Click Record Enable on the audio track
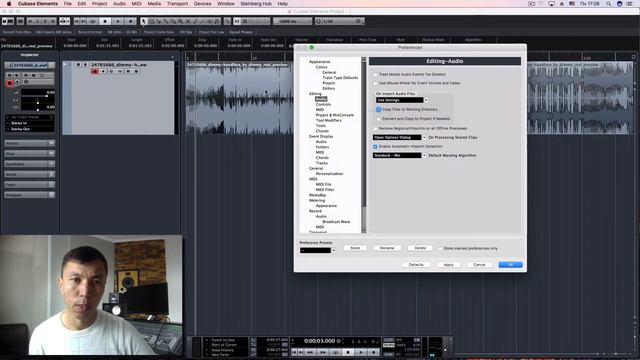Viewport: 640px width, 360px height. tap(95, 71)
